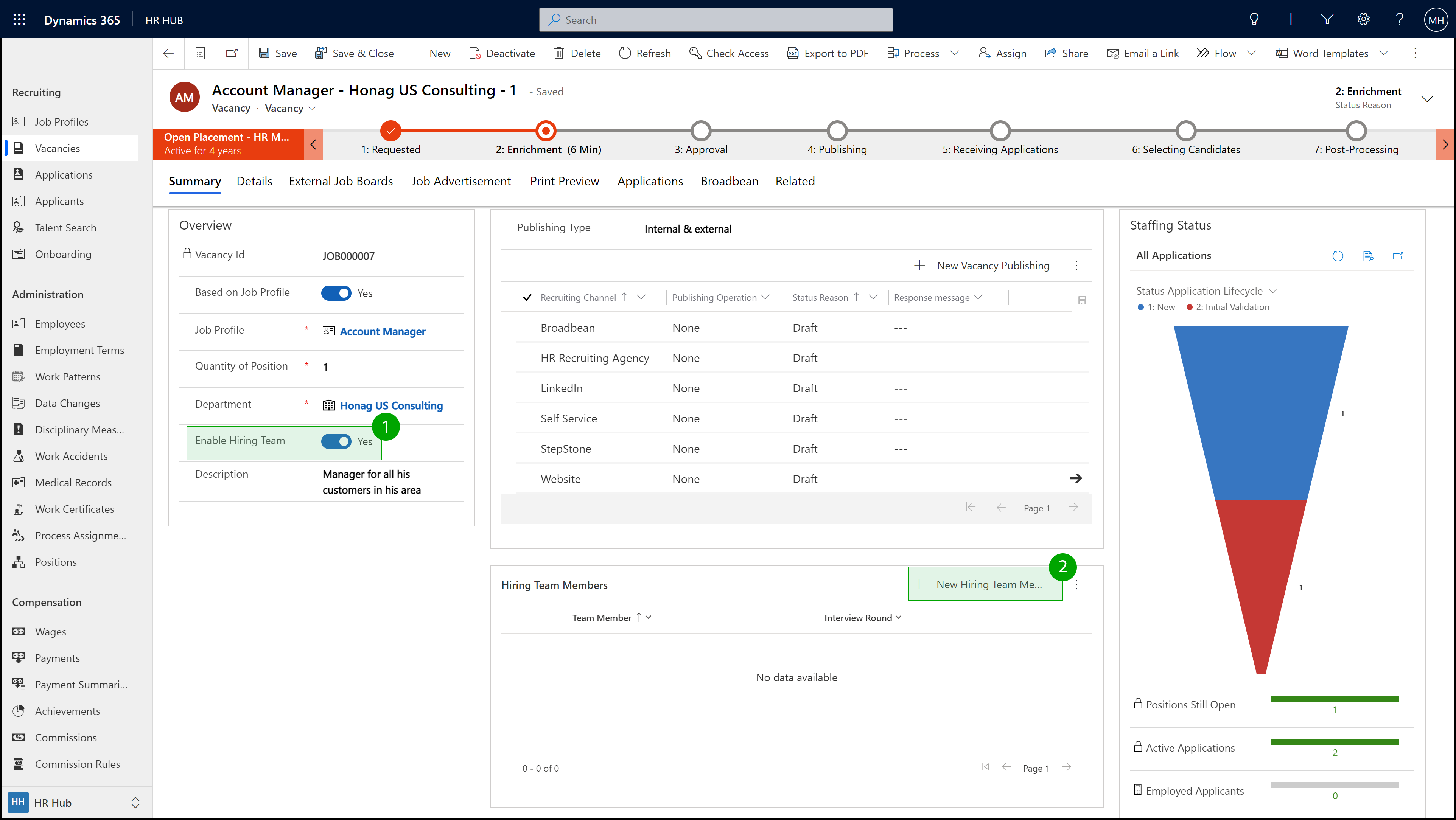Click Email a Link command

[x=1143, y=53]
